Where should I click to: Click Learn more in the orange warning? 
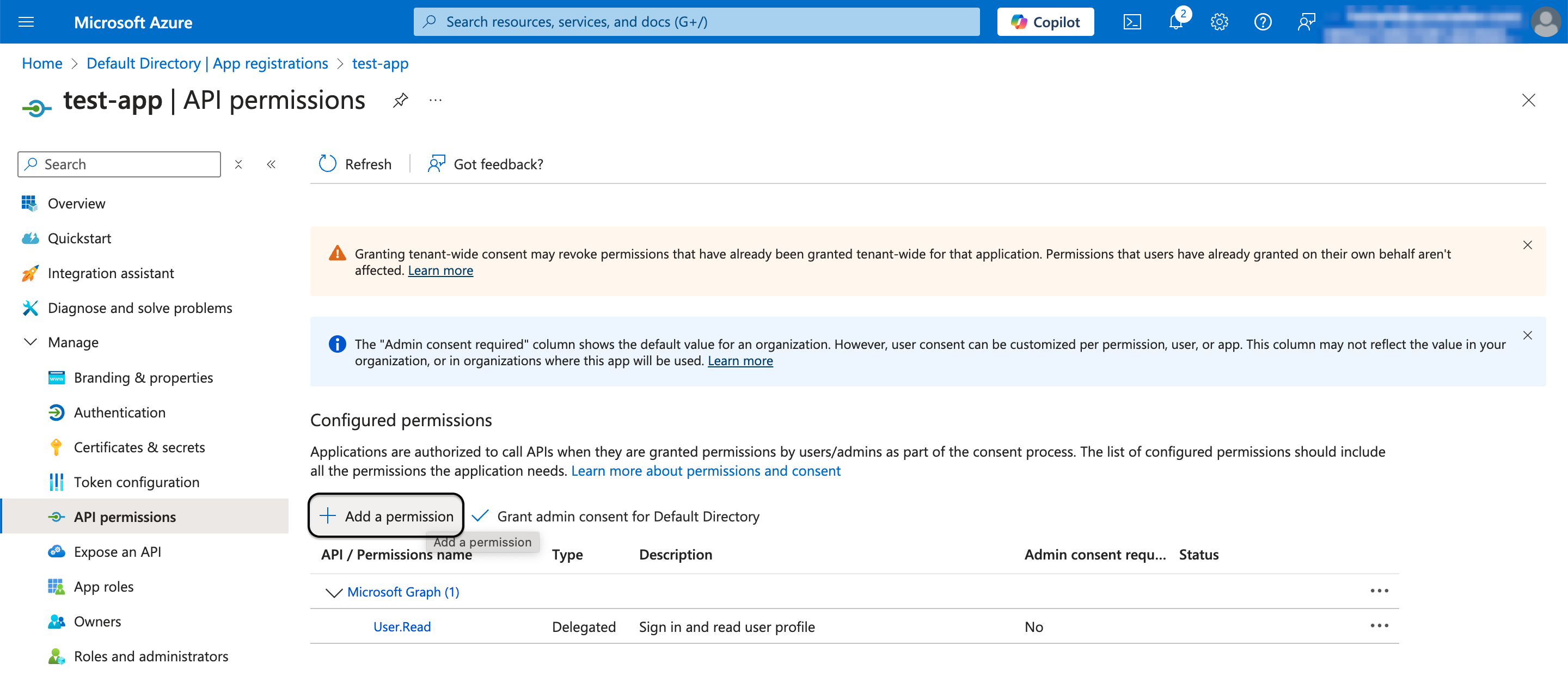[440, 270]
